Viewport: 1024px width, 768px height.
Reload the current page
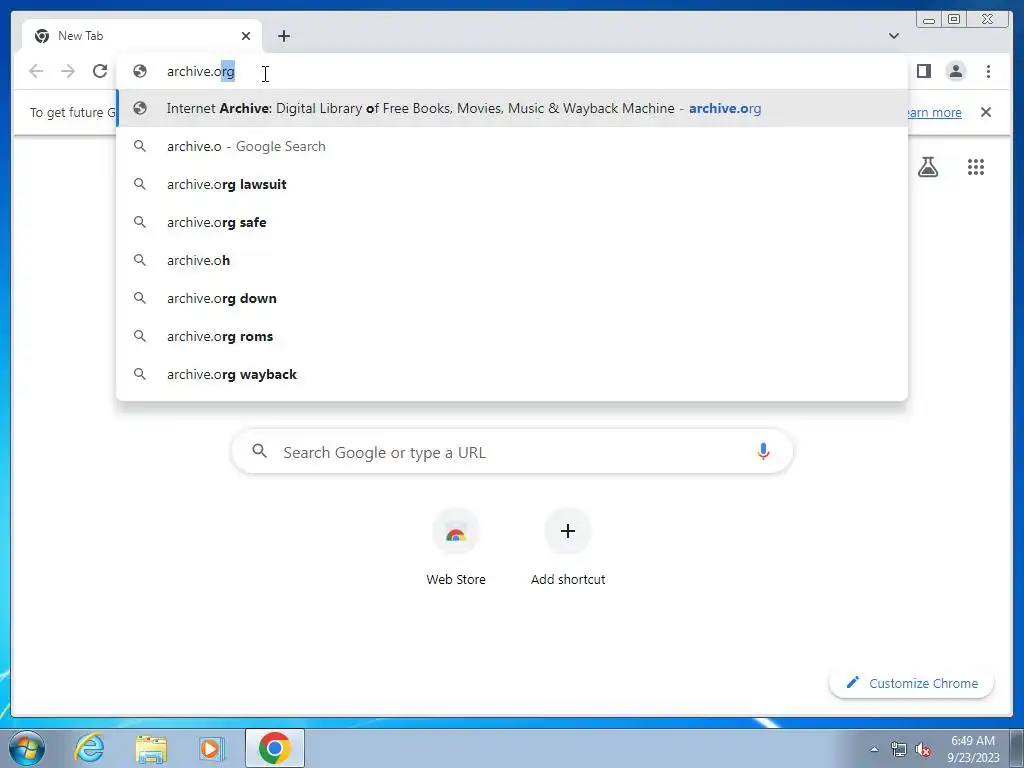point(100,71)
